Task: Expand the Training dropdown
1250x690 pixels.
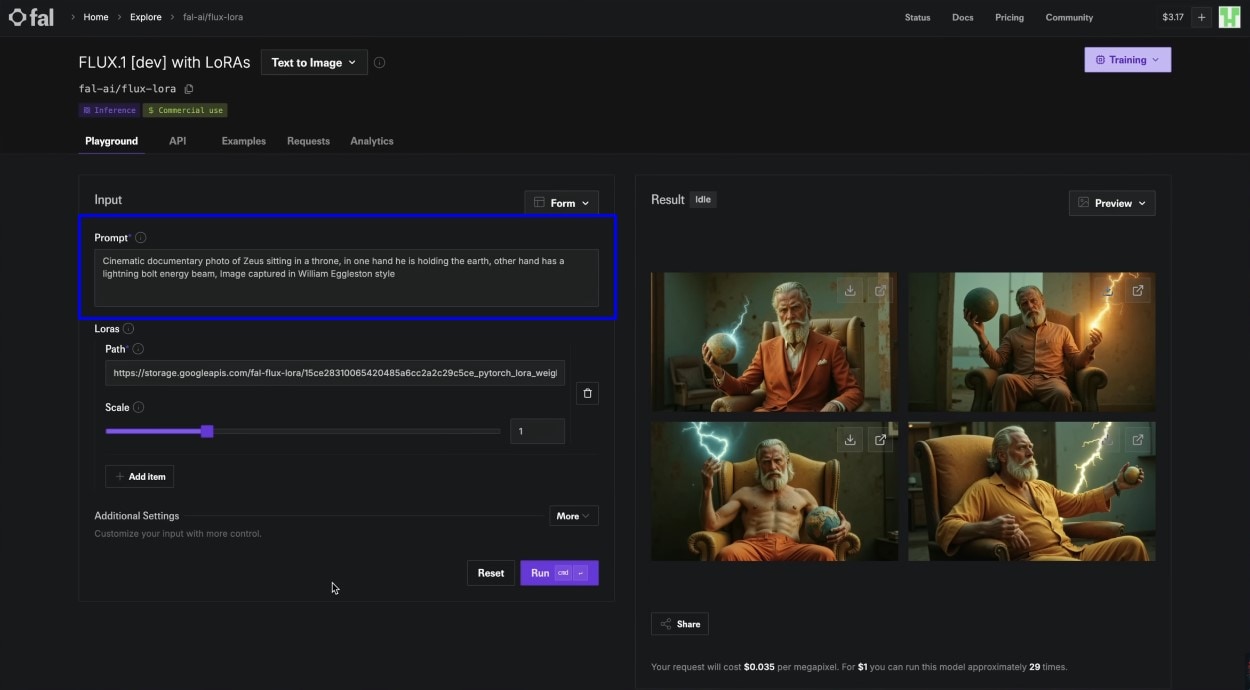Action: pyautogui.click(x=1127, y=60)
